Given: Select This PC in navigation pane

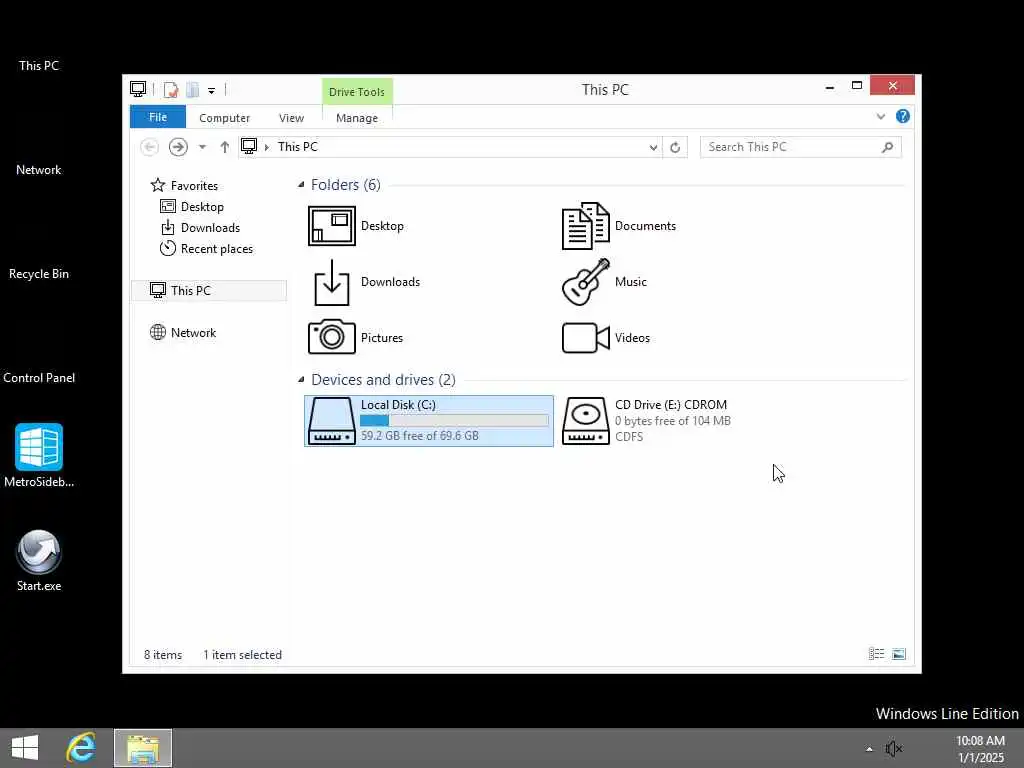Looking at the screenshot, I should point(209,291).
